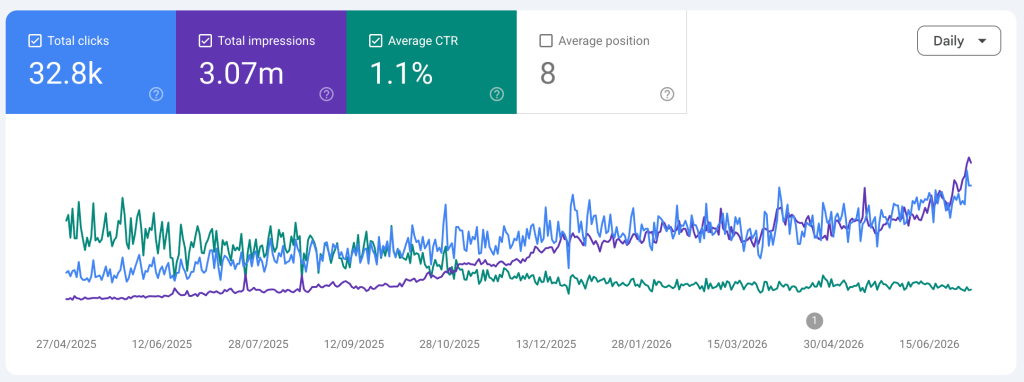
Task: Click the Total impressions label text
Action: pos(266,40)
